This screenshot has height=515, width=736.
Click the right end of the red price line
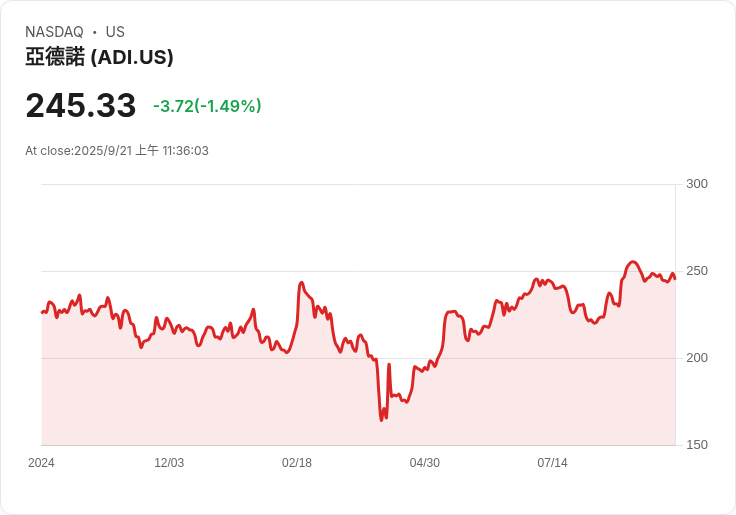[675, 278]
